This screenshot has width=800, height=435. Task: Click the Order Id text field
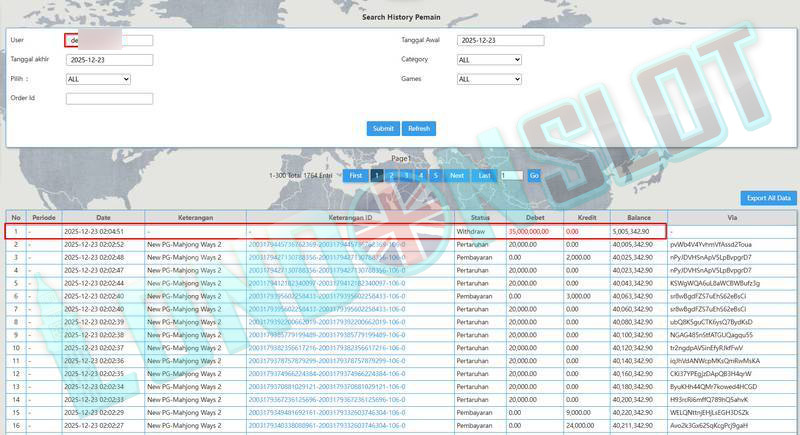109,98
